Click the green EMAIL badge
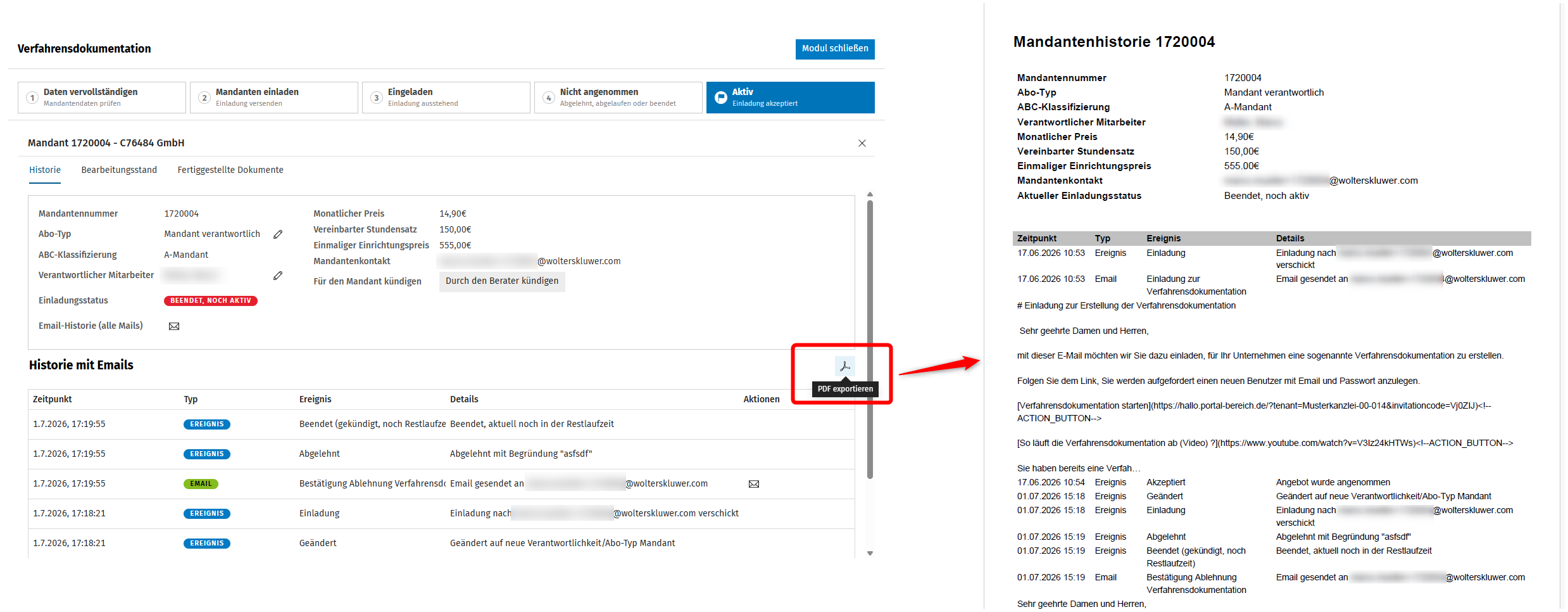The height and width of the screenshot is (612, 1568). coord(201,484)
